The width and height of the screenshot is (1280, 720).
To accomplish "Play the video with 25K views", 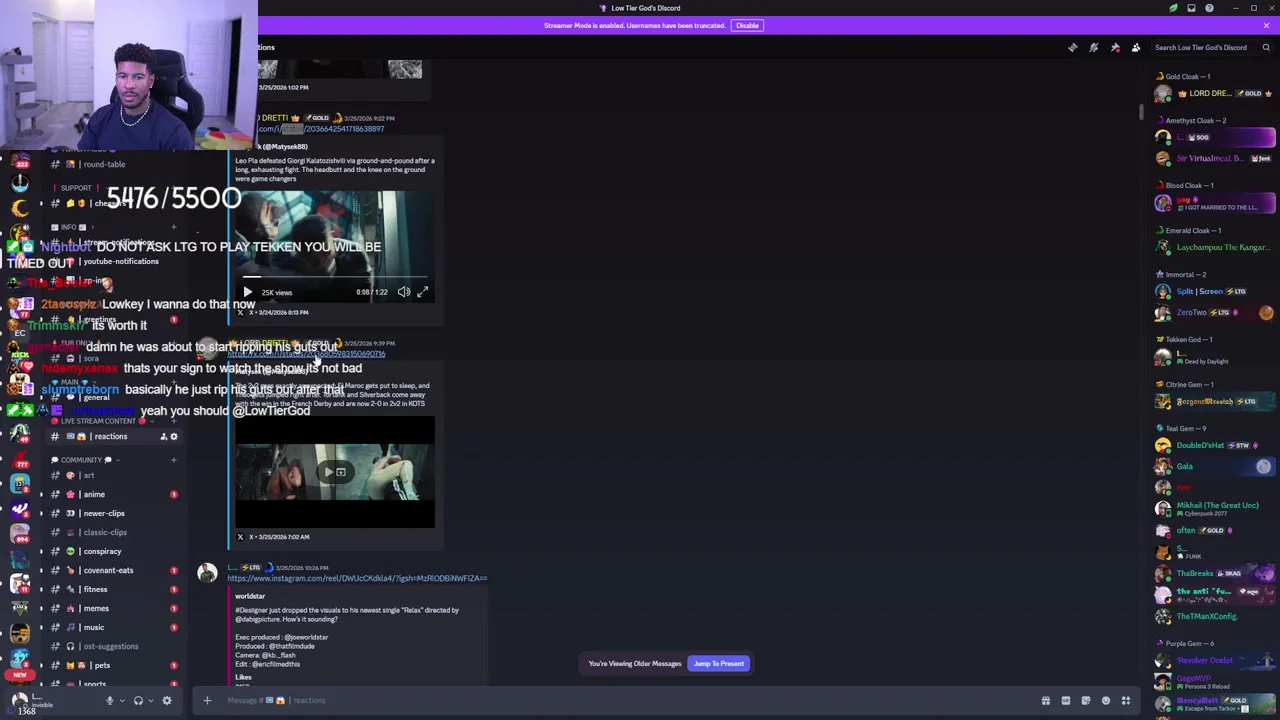I will click(x=248, y=292).
